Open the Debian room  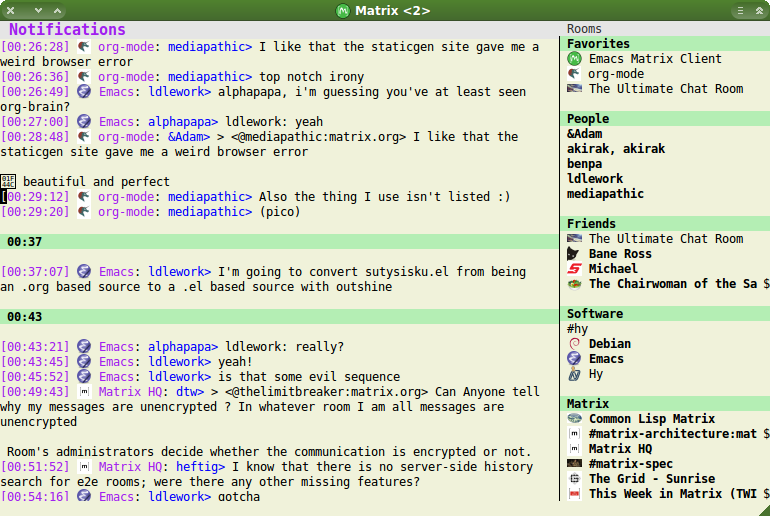[x=609, y=344]
